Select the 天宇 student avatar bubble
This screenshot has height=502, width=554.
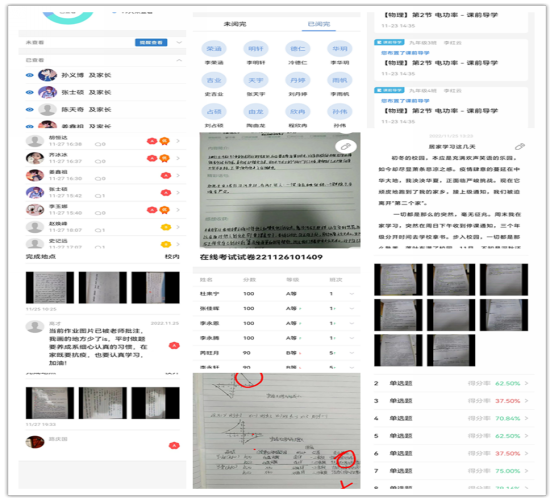point(256,80)
